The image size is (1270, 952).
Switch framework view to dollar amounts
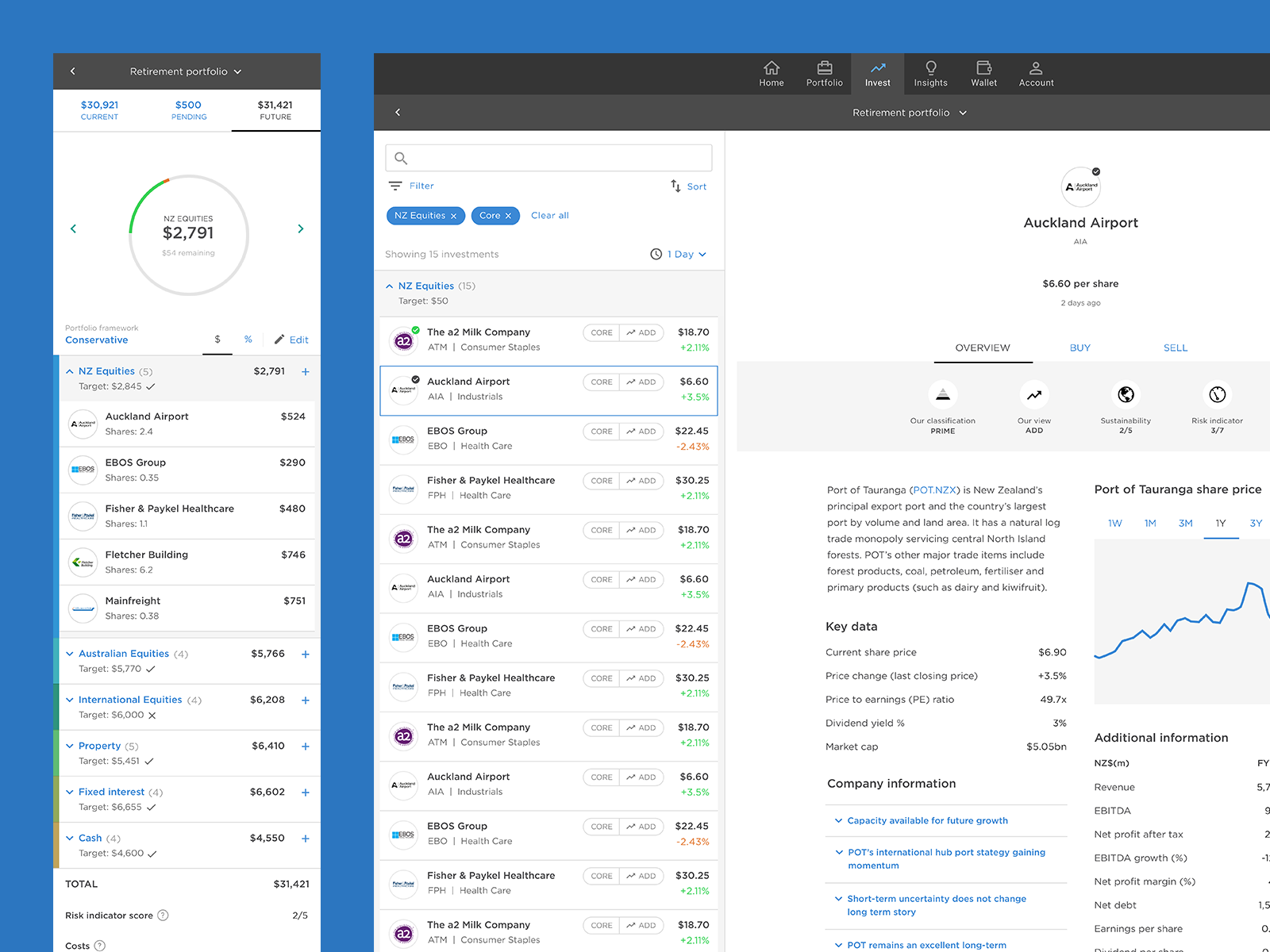[217, 340]
